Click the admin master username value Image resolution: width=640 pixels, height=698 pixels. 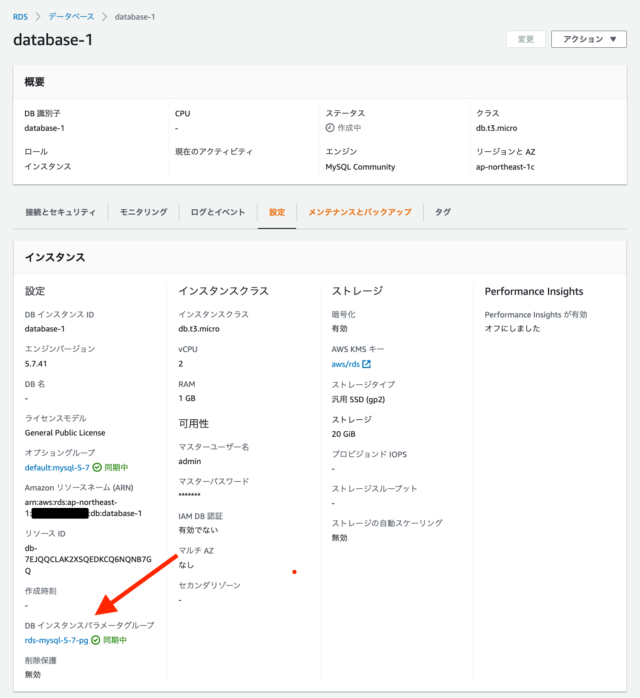190,462
